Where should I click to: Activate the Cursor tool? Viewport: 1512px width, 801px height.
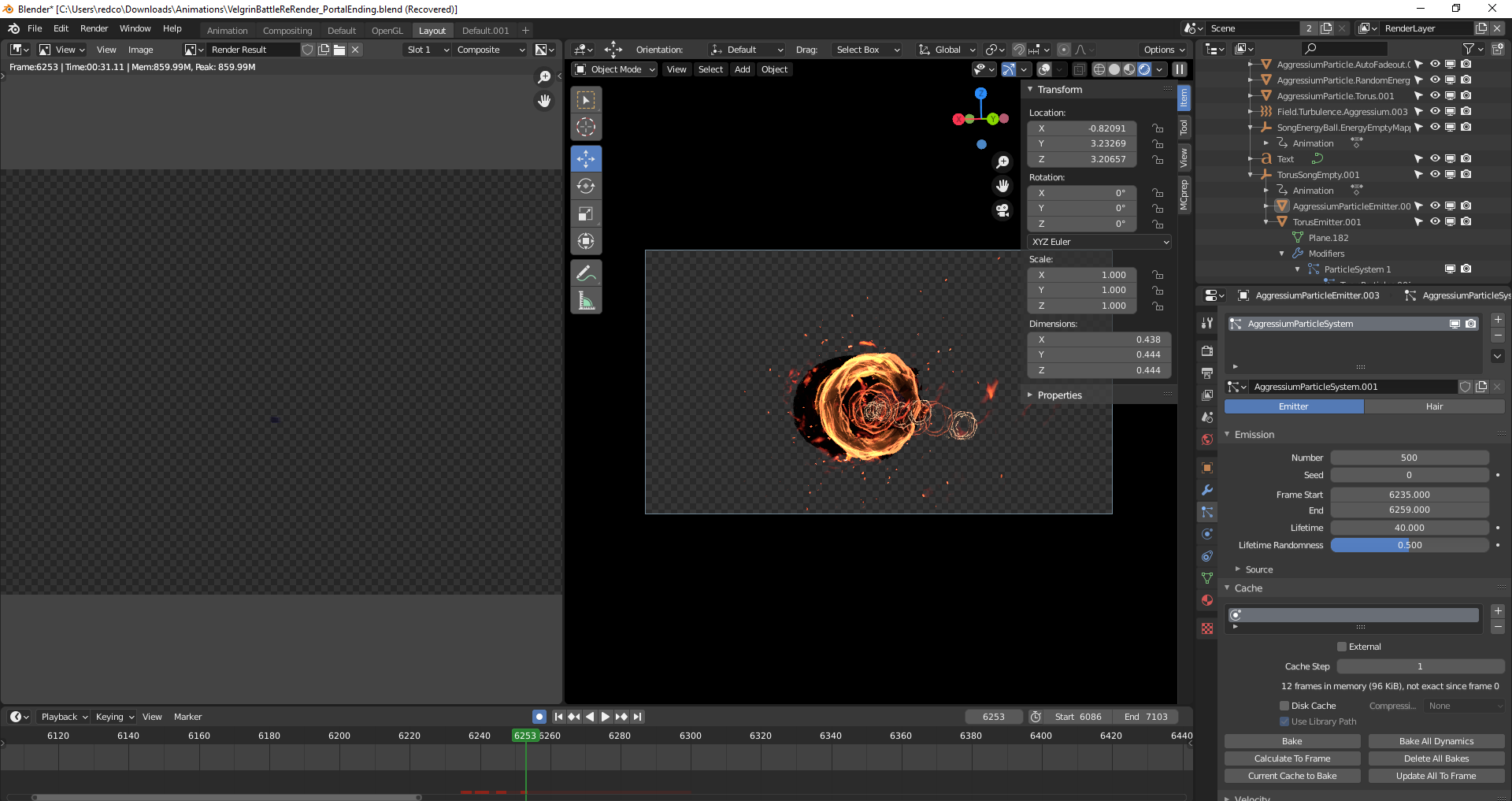tap(586, 127)
